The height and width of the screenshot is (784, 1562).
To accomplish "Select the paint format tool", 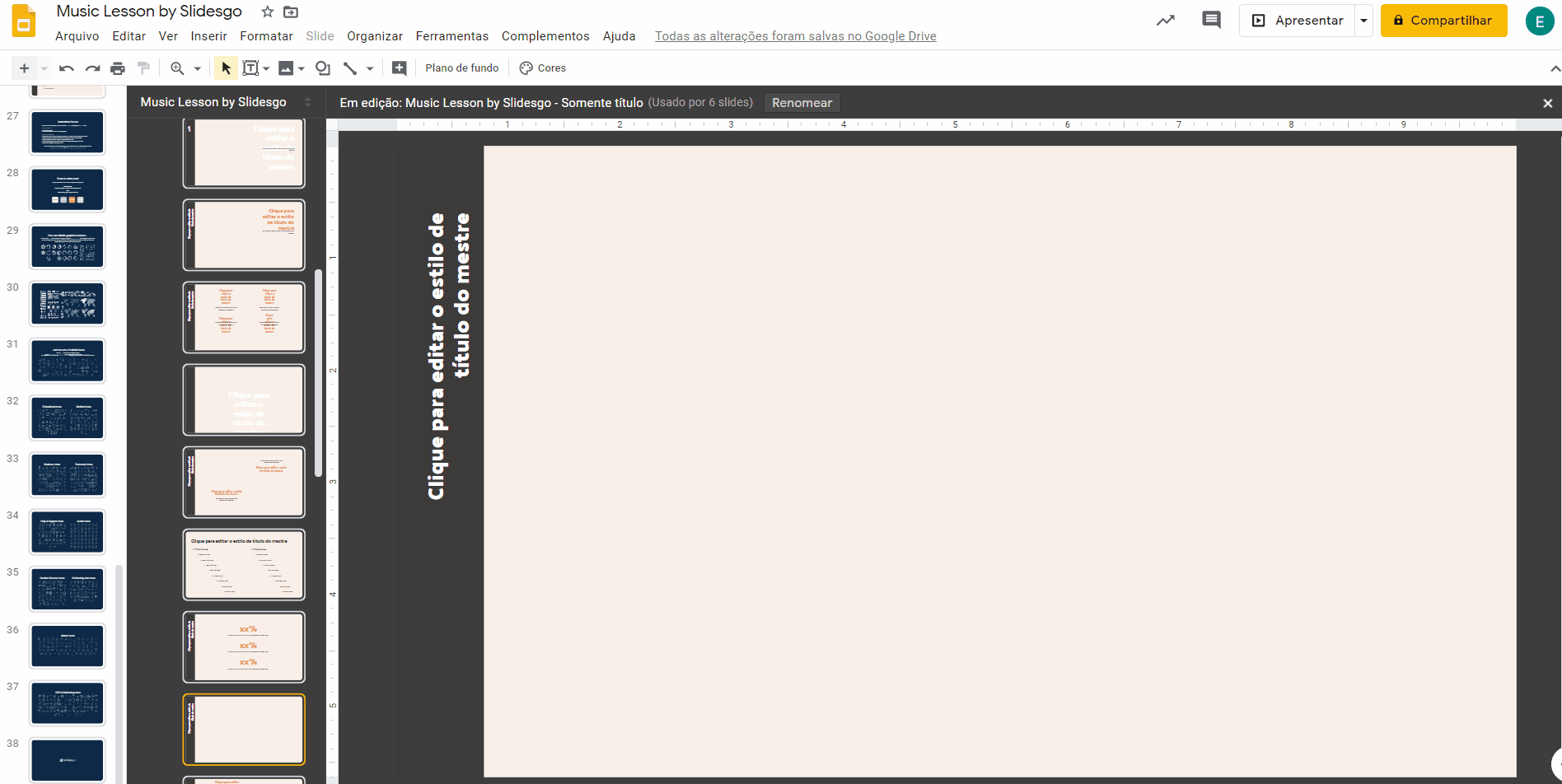I will (x=143, y=68).
